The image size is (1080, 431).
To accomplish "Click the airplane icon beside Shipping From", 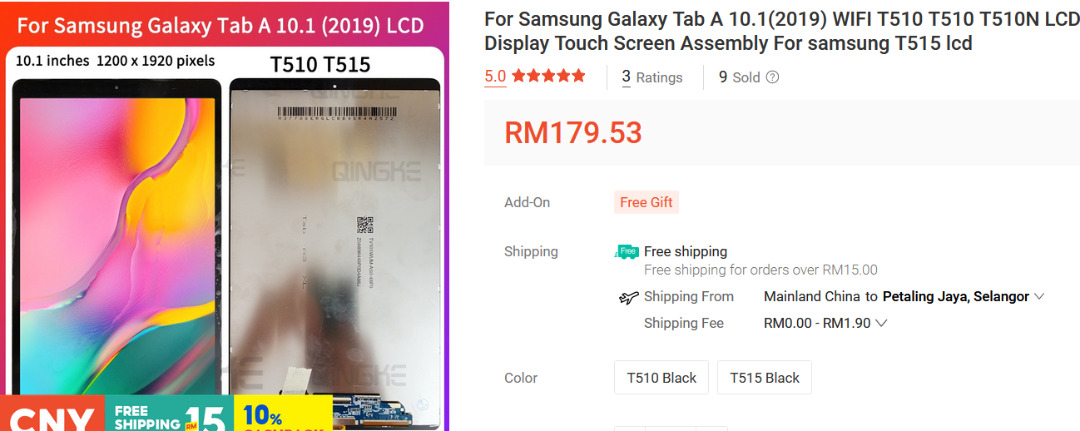I will (x=628, y=297).
